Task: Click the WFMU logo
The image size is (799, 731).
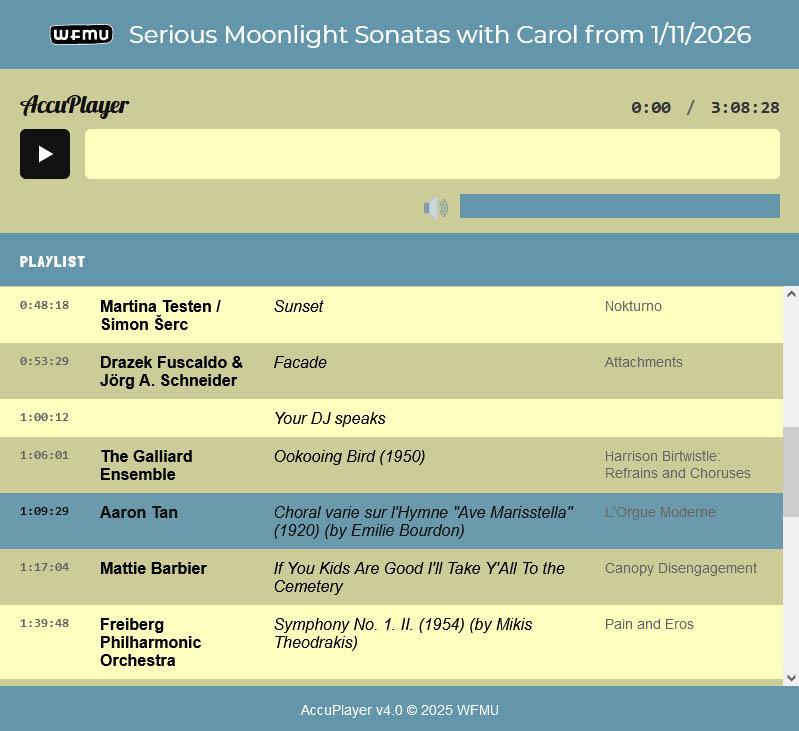Action: pyautogui.click(x=81, y=35)
